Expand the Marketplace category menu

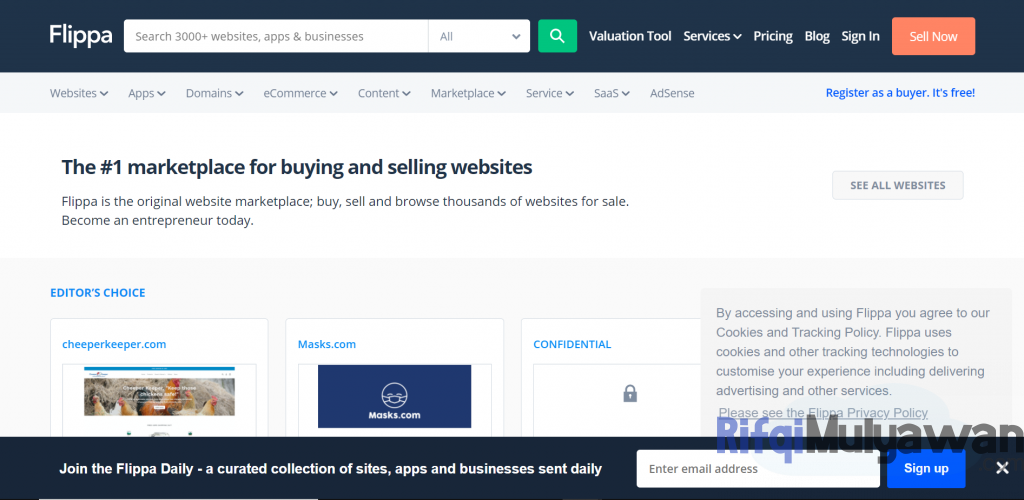tap(468, 93)
